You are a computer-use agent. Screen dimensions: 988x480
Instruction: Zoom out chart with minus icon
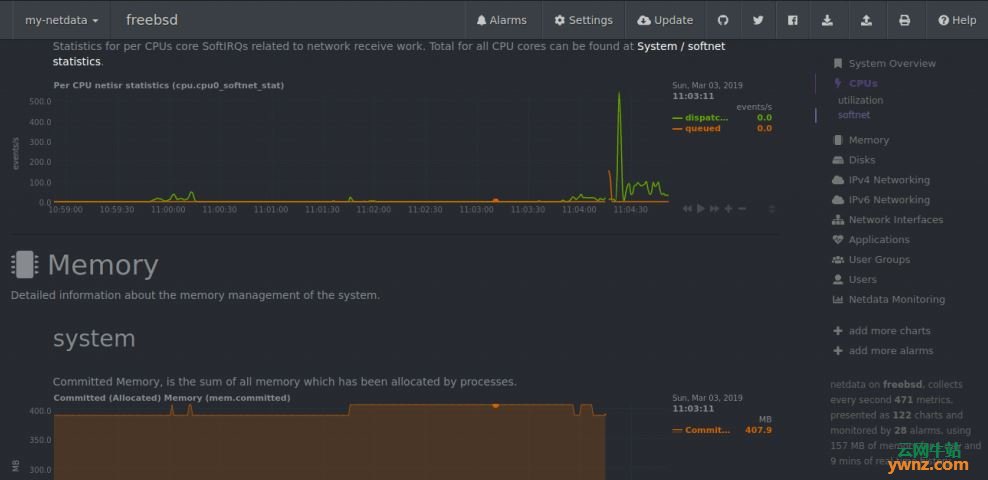pyautogui.click(x=742, y=209)
